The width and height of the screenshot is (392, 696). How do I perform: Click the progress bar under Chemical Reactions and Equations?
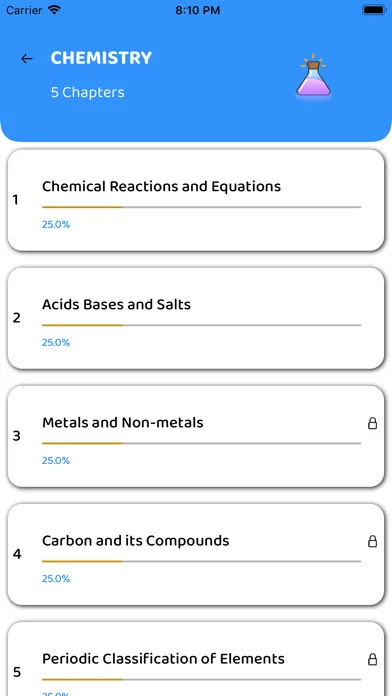[202, 207]
